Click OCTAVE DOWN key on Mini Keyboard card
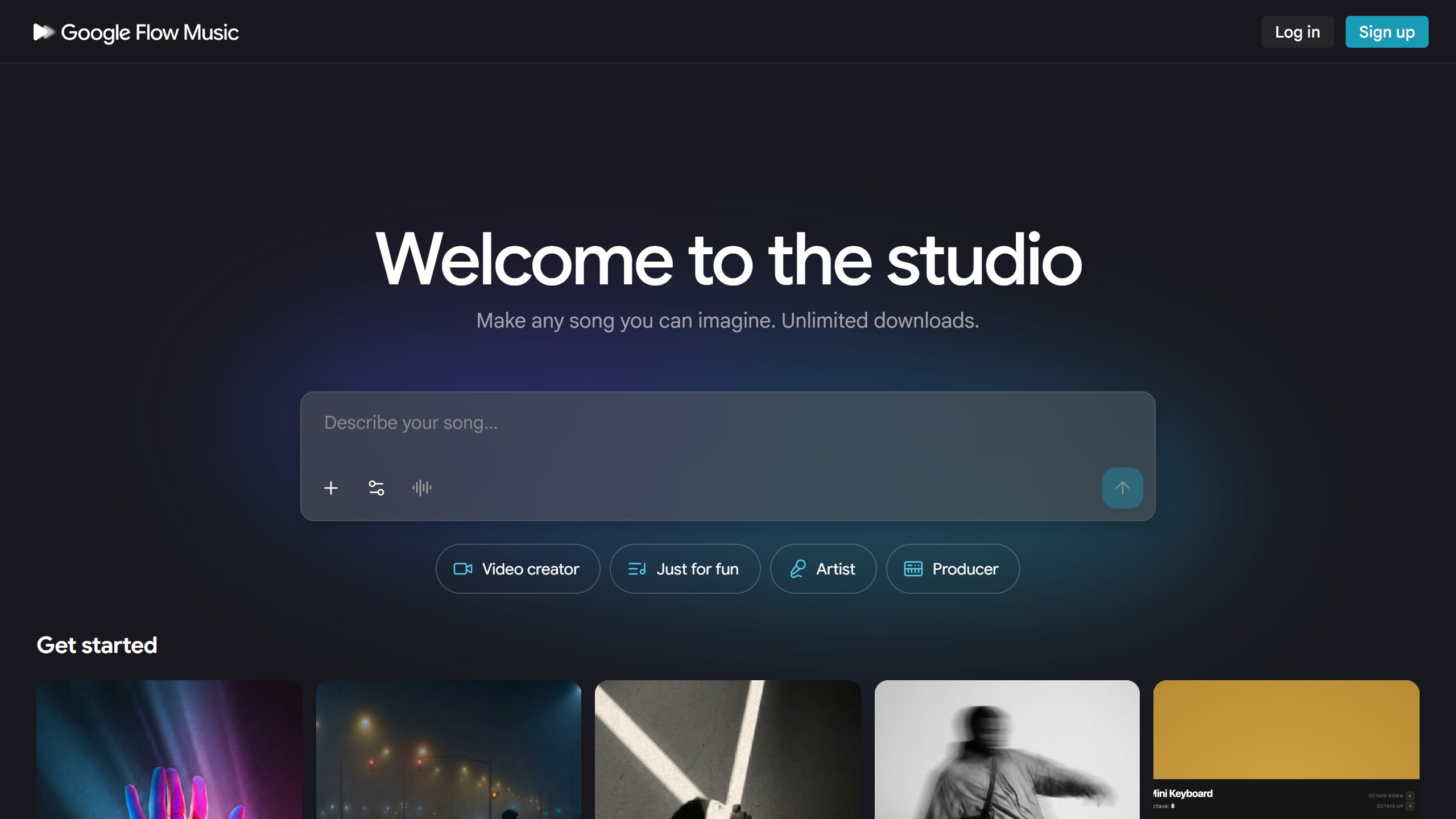 click(1410, 796)
